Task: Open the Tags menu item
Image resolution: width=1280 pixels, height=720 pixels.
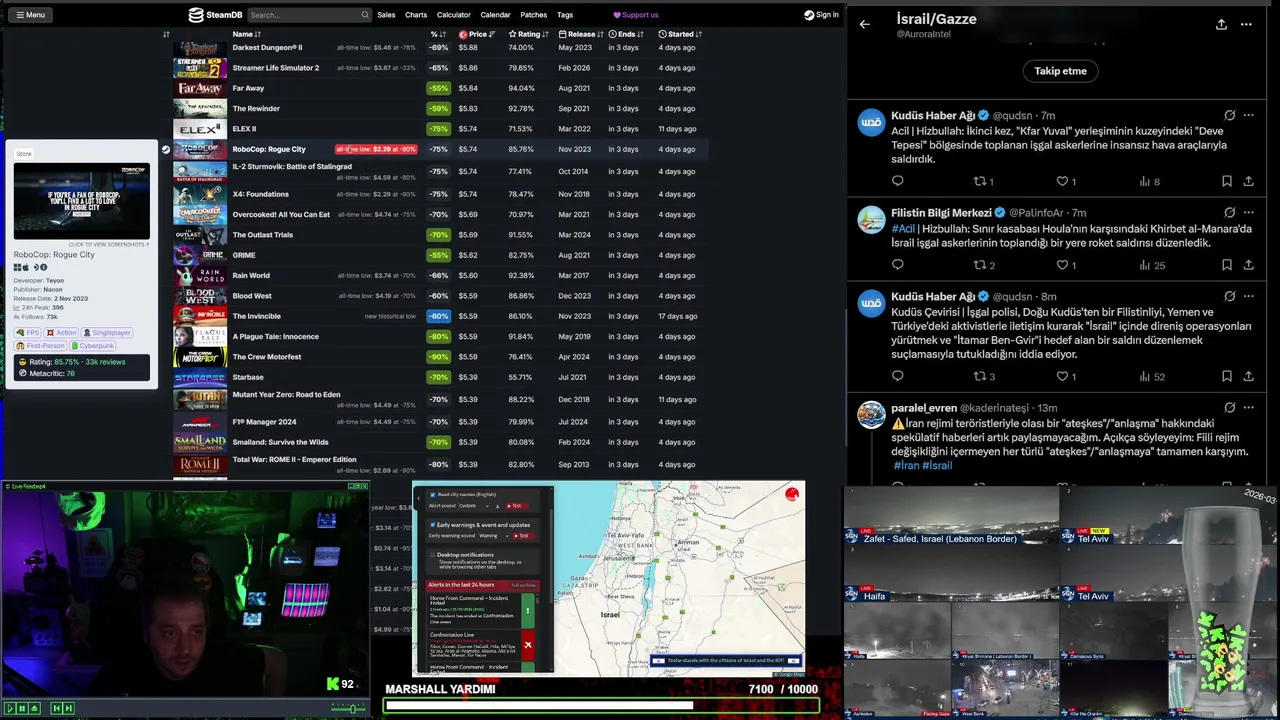Action: click(x=565, y=15)
